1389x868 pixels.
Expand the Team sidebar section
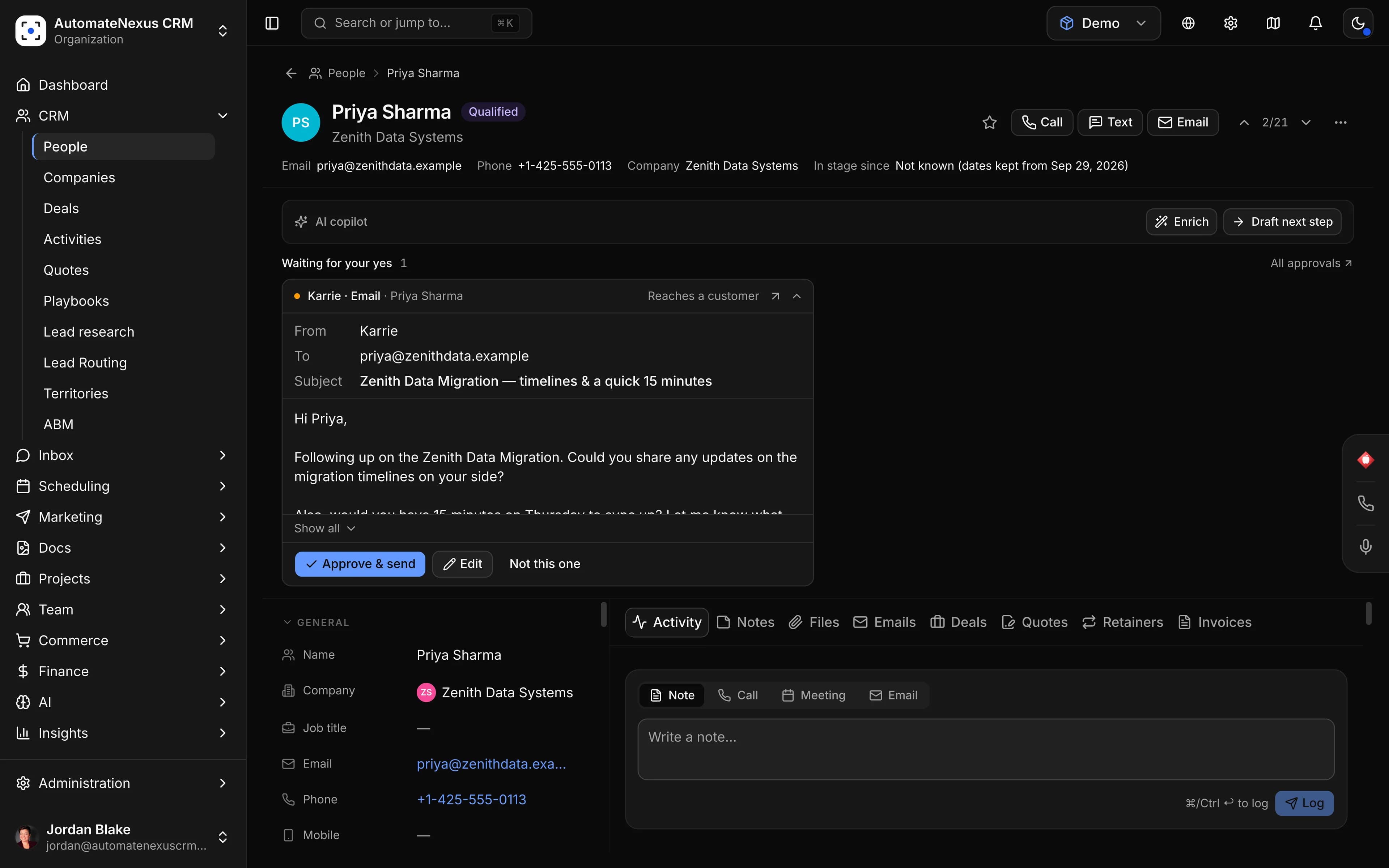click(x=223, y=610)
